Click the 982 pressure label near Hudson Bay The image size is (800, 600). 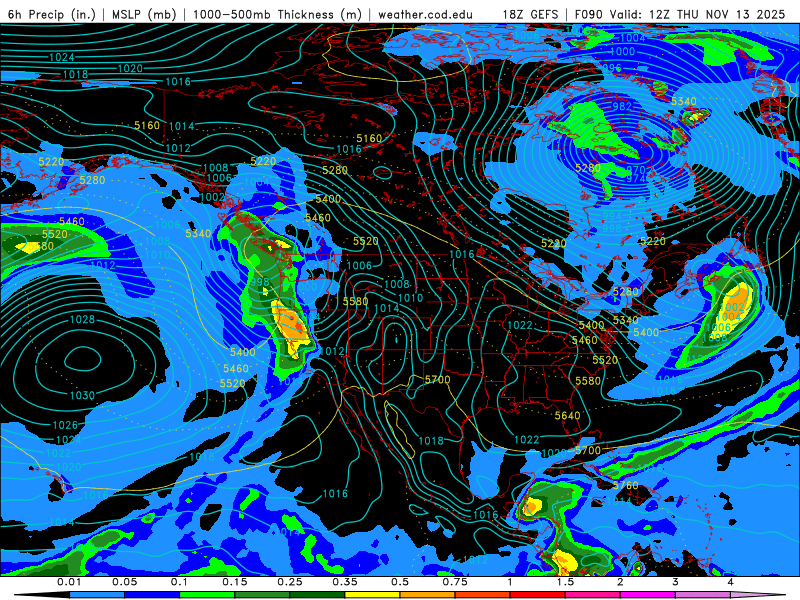pos(622,106)
